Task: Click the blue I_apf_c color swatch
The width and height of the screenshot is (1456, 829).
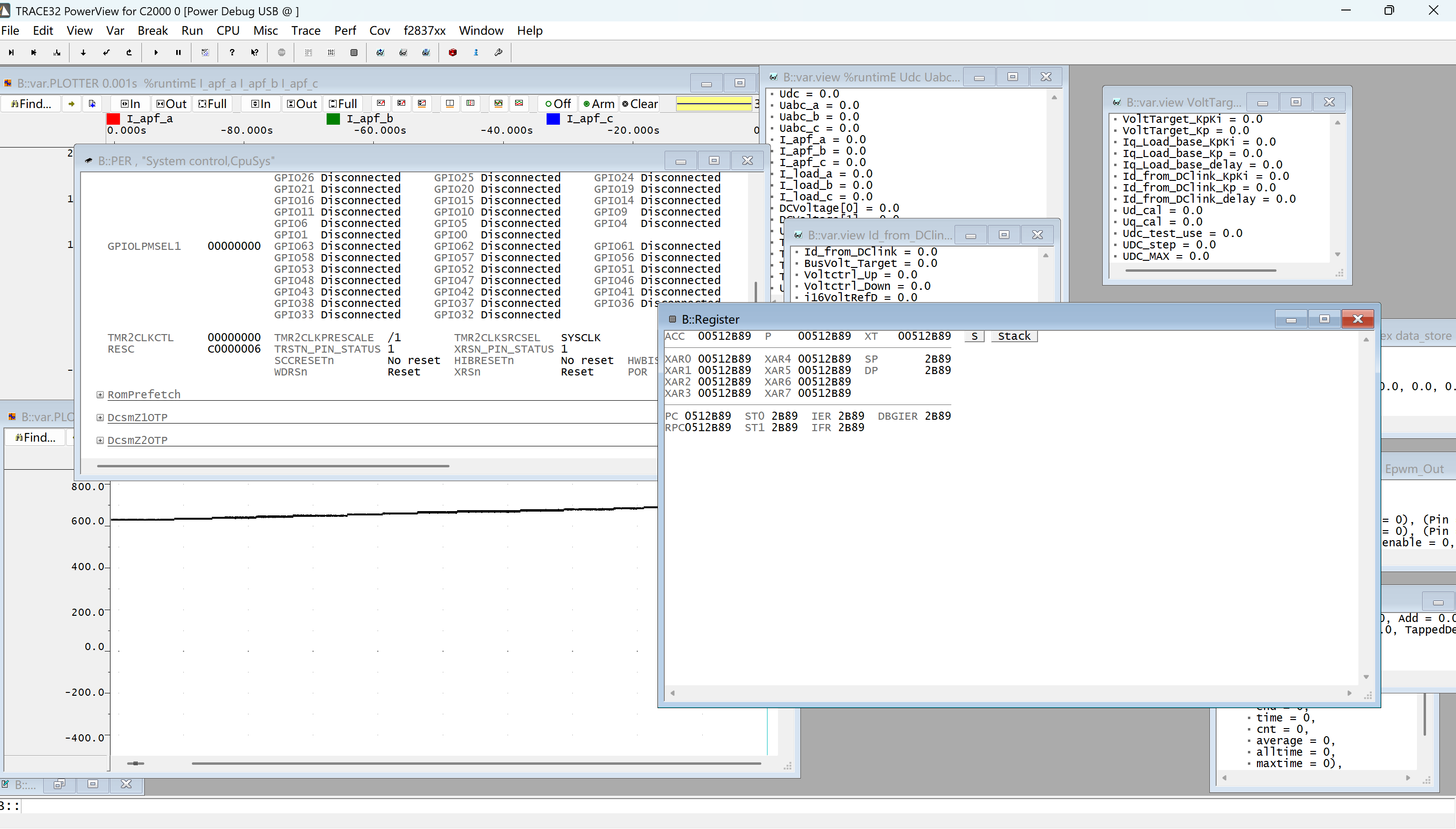Action: pos(553,118)
